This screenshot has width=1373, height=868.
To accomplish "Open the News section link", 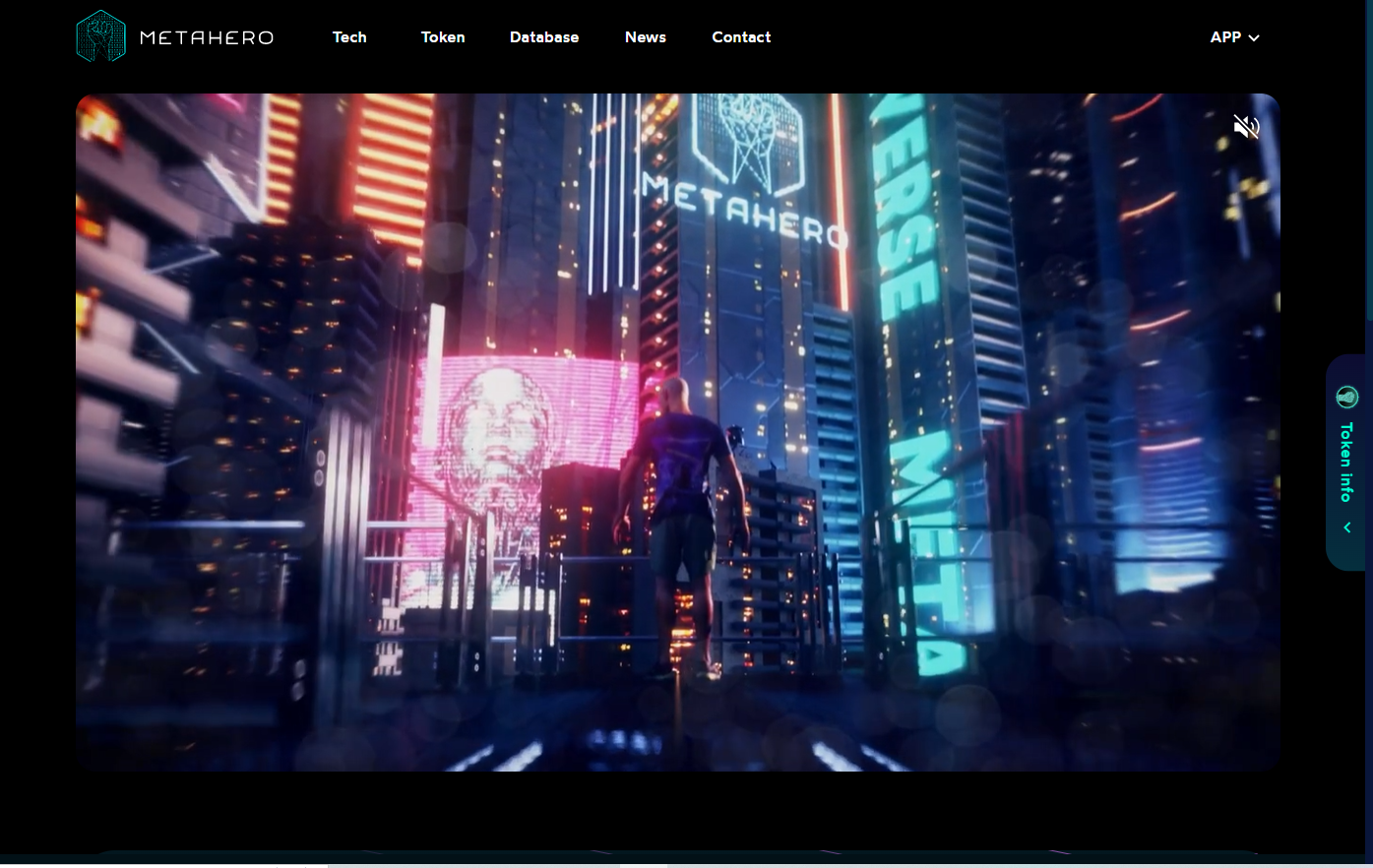I will coord(646,37).
